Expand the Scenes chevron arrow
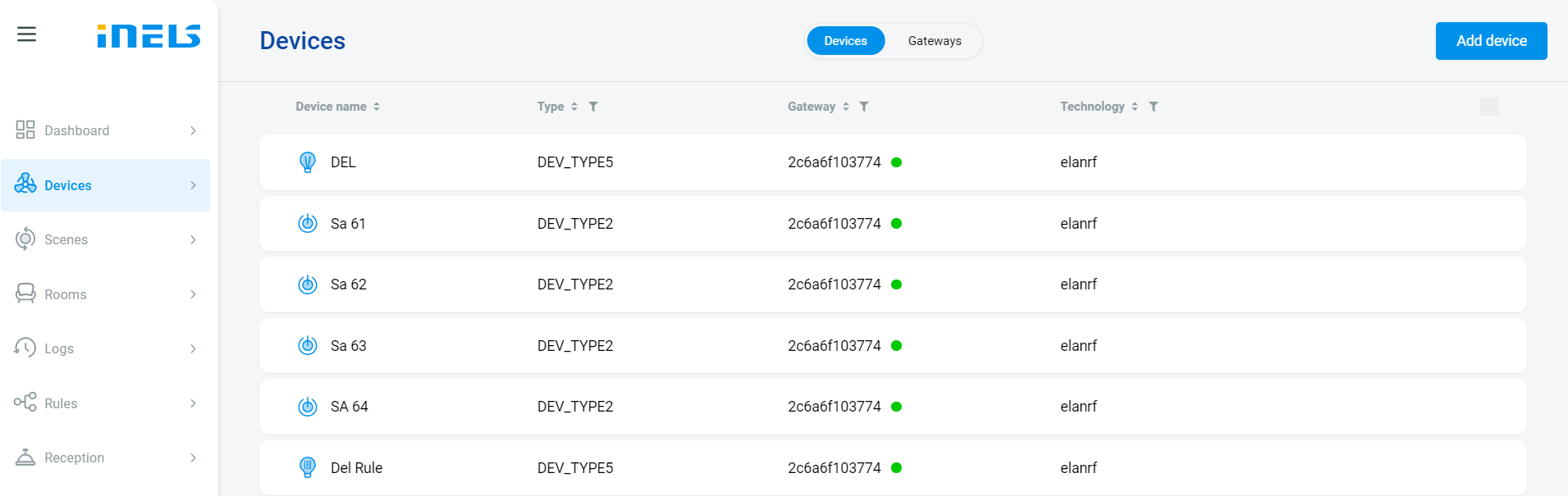1568x496 pixels. (x=193, y=240)
